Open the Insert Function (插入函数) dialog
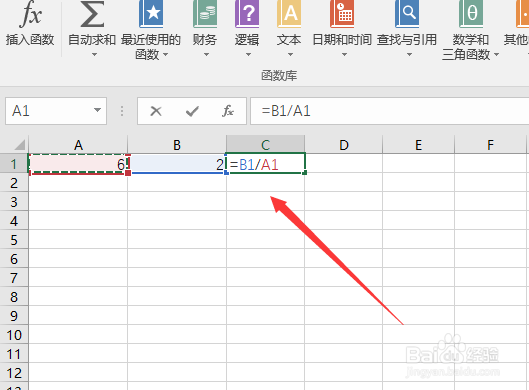This screenshot has height=390, width=529. (x=30, y=24)
